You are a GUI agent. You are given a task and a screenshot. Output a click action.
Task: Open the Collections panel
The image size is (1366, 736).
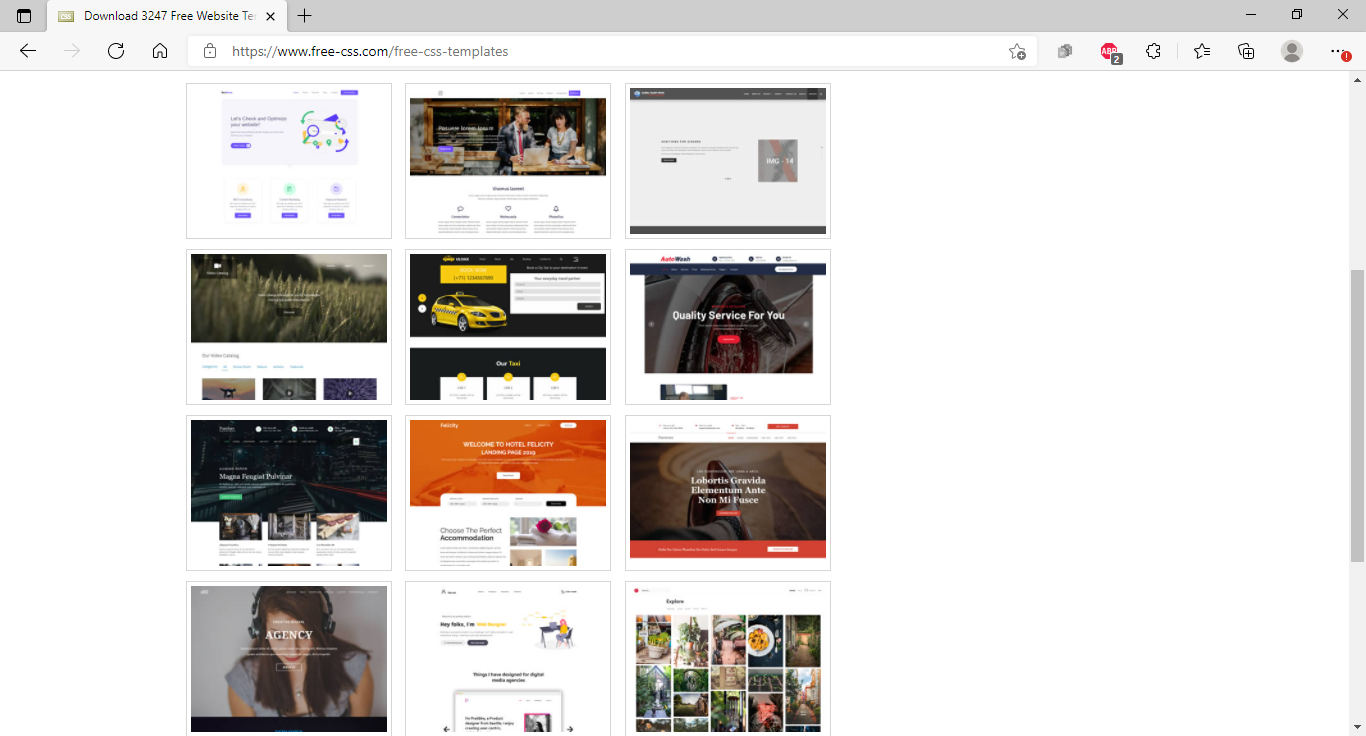click(x=1246, y=51)
